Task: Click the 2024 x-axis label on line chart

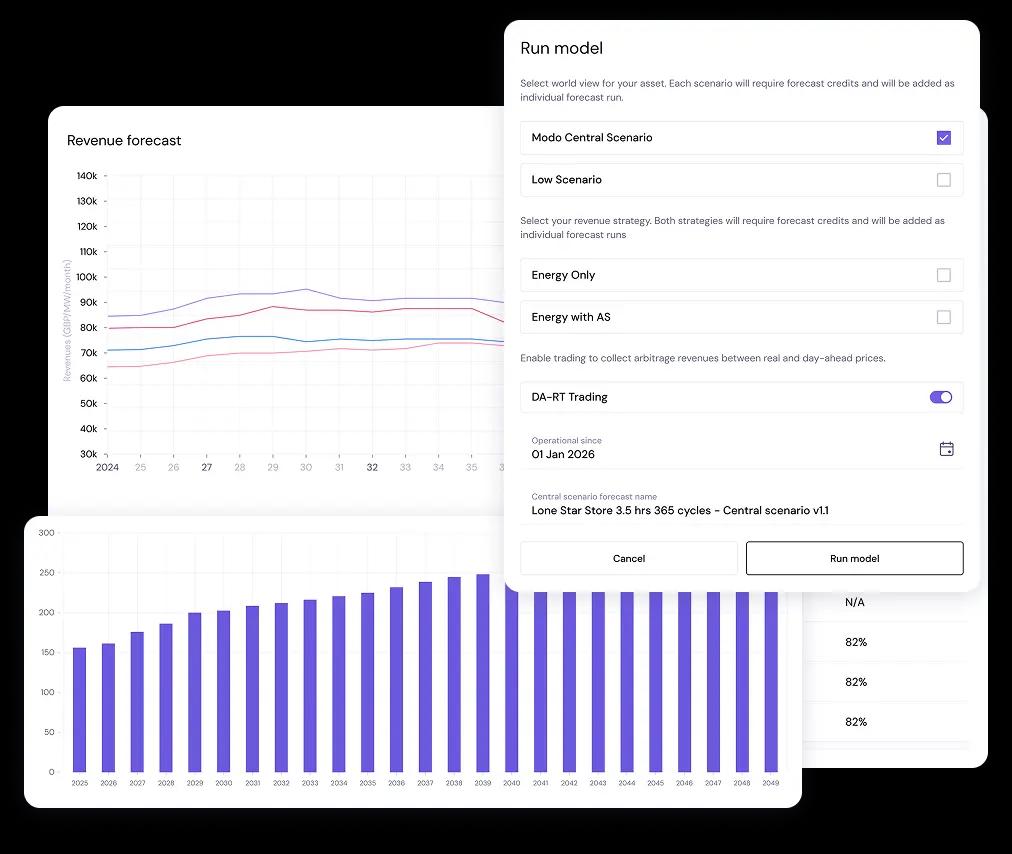Action: [x=107, y=466]
